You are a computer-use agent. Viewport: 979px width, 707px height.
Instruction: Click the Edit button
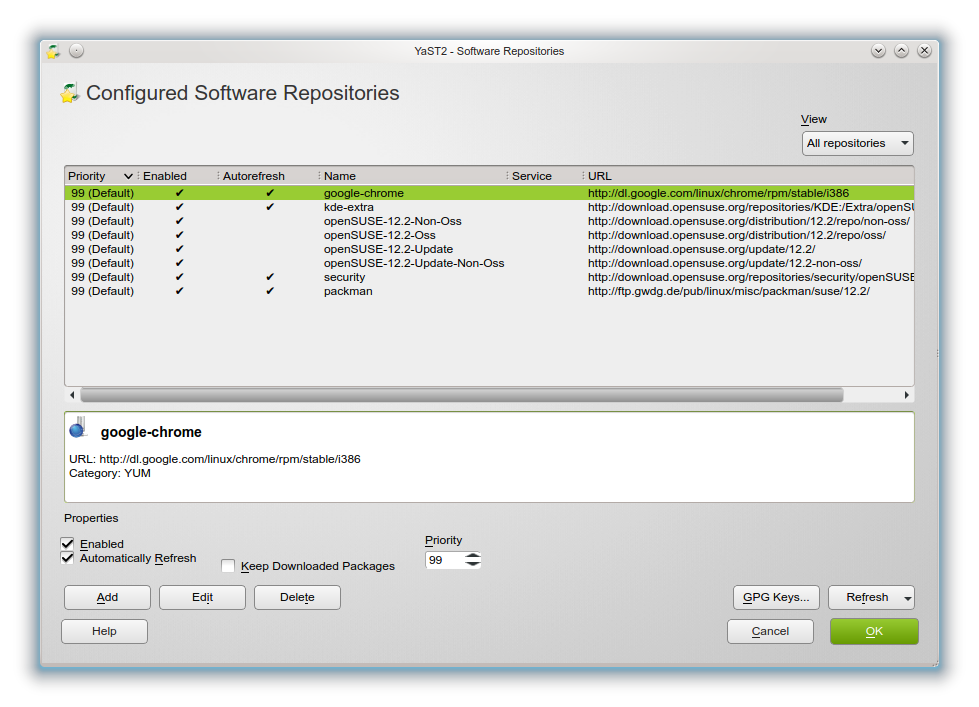(x=202, y=597)
